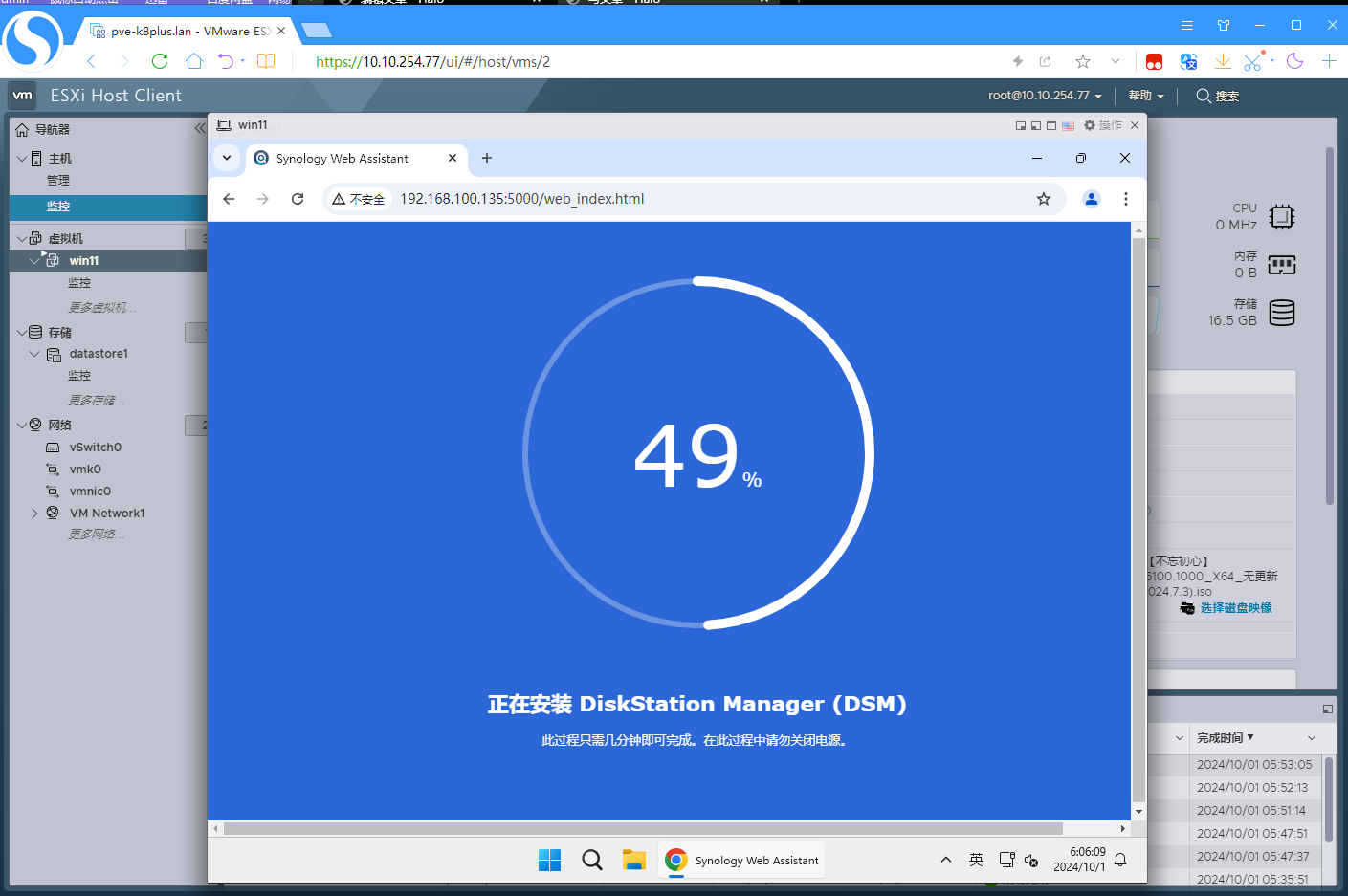The image size is (1348, 896).
Task: Click the 选择磁盘映像 link
Action: pyautogui.click(x=1236, y=608)
